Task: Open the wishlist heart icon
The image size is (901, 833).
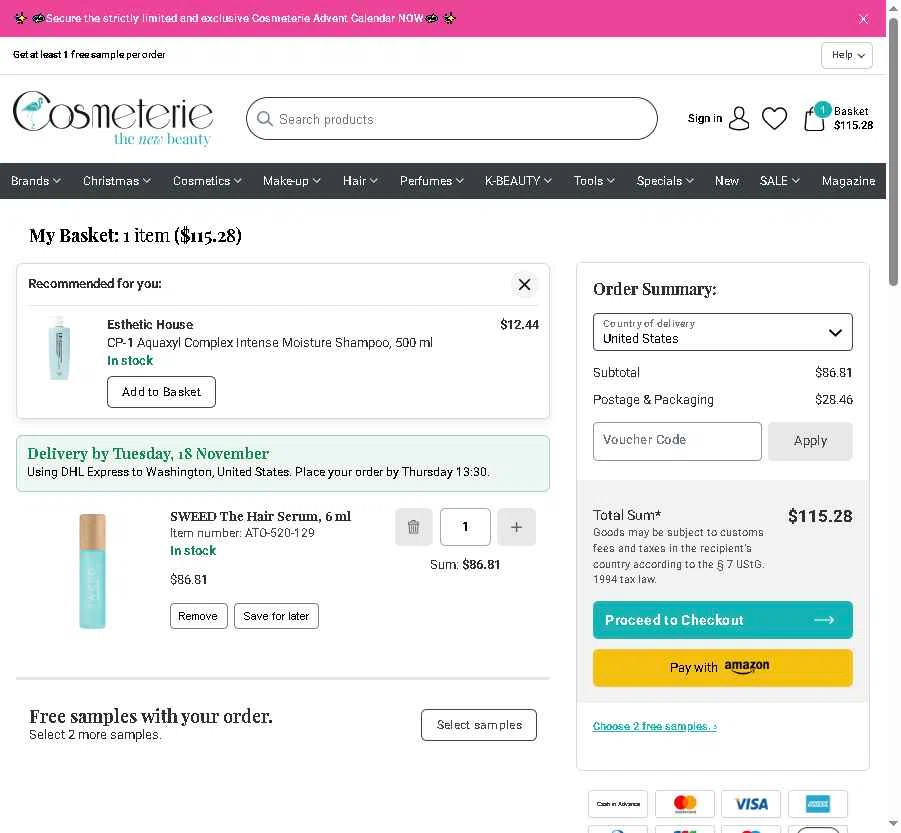Action: tap(774, 118)
